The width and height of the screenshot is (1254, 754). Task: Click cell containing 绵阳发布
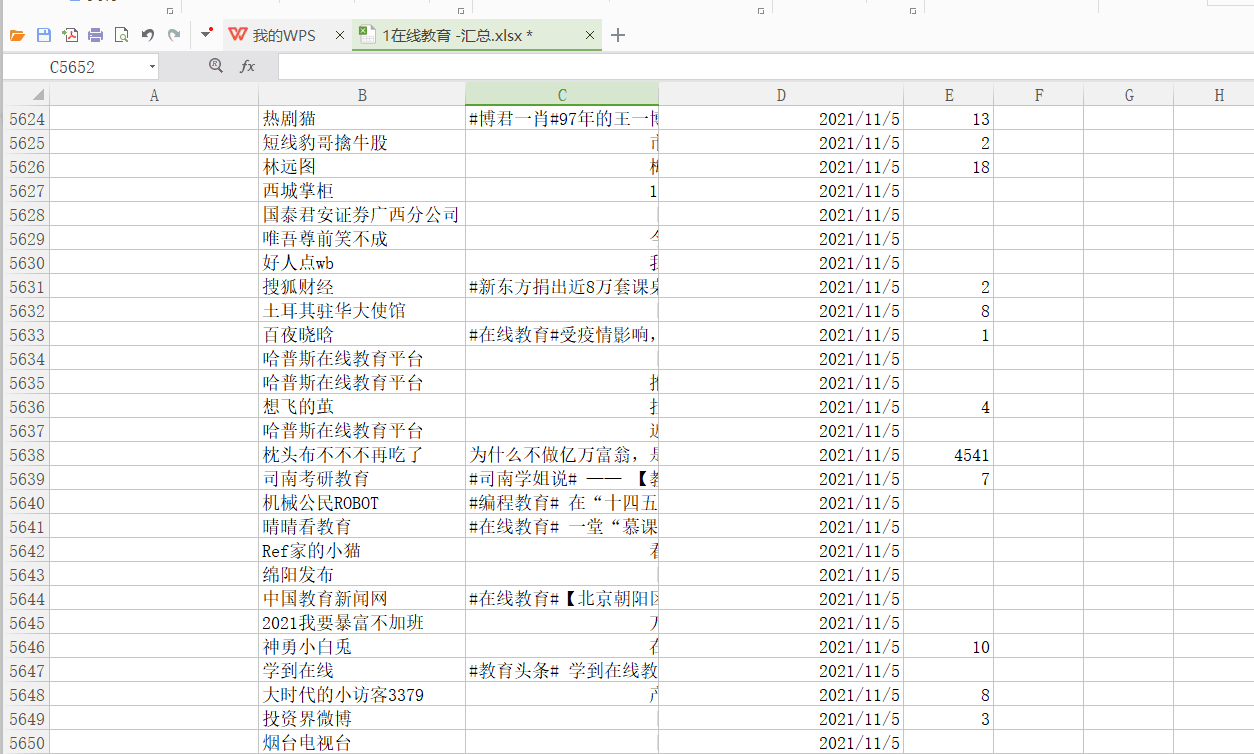click(x=362, y=575)
